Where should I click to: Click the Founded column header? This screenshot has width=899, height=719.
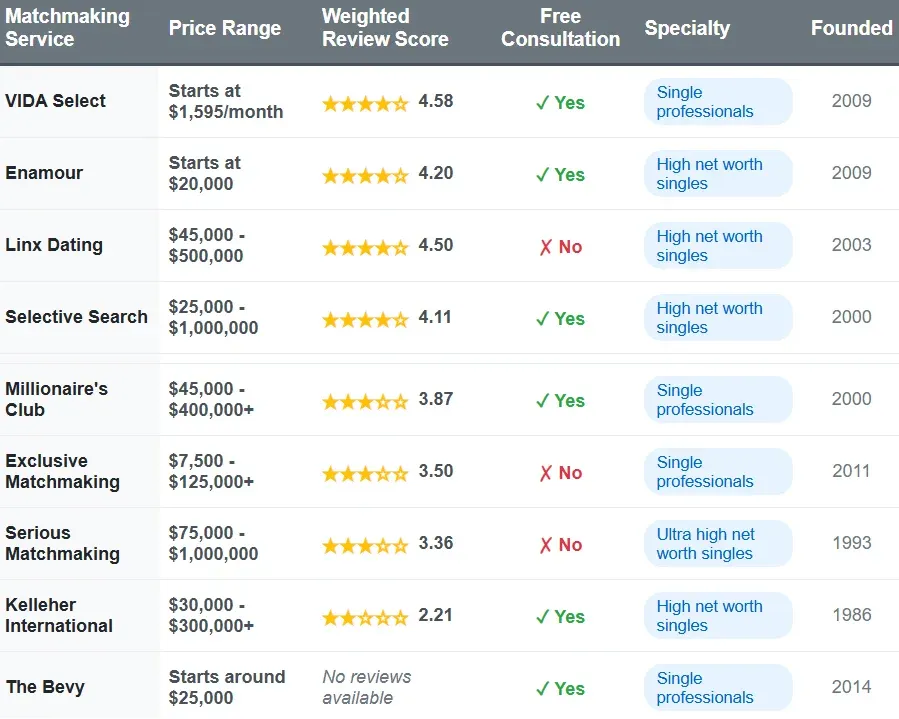(851, 28)
